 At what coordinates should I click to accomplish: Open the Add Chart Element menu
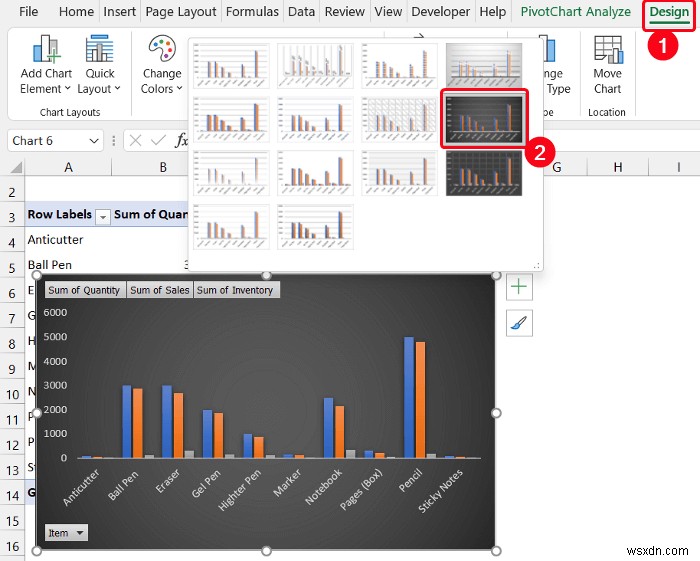pyautogui.click(x=46, y=64)
